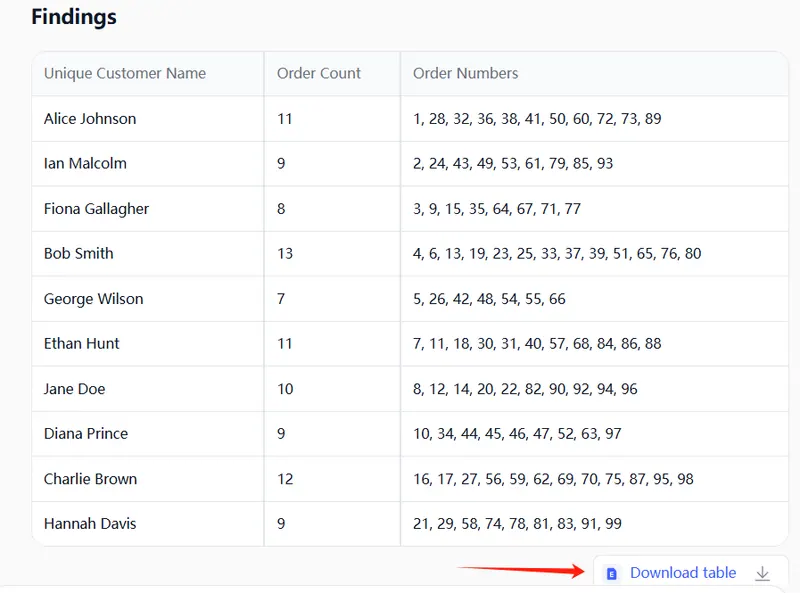Select the Alice Johnson name cell
Screen dimensions: 800x593
tap(90, 119)
